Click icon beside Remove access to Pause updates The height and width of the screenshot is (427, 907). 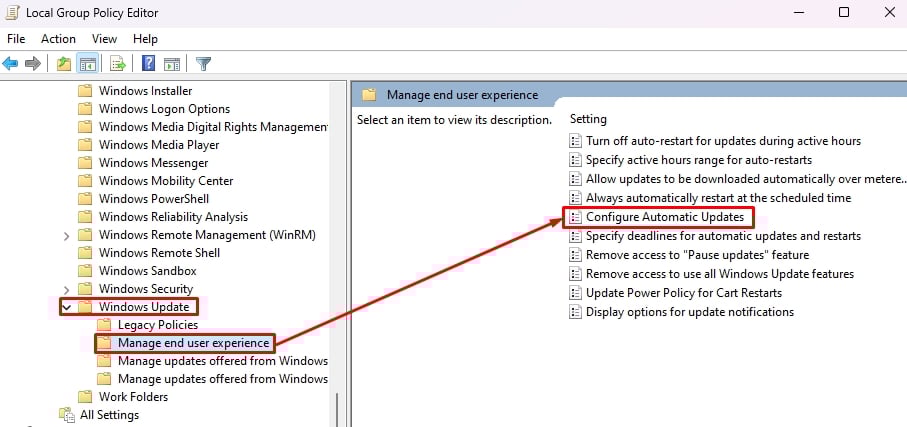pos(575,255)
